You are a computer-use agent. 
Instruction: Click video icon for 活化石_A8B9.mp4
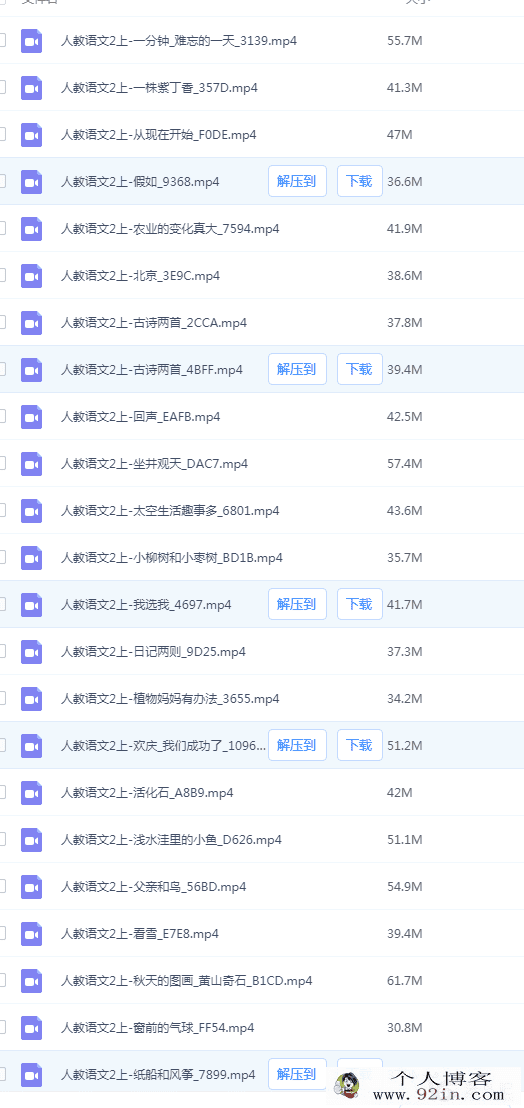(x=32, y=793)
